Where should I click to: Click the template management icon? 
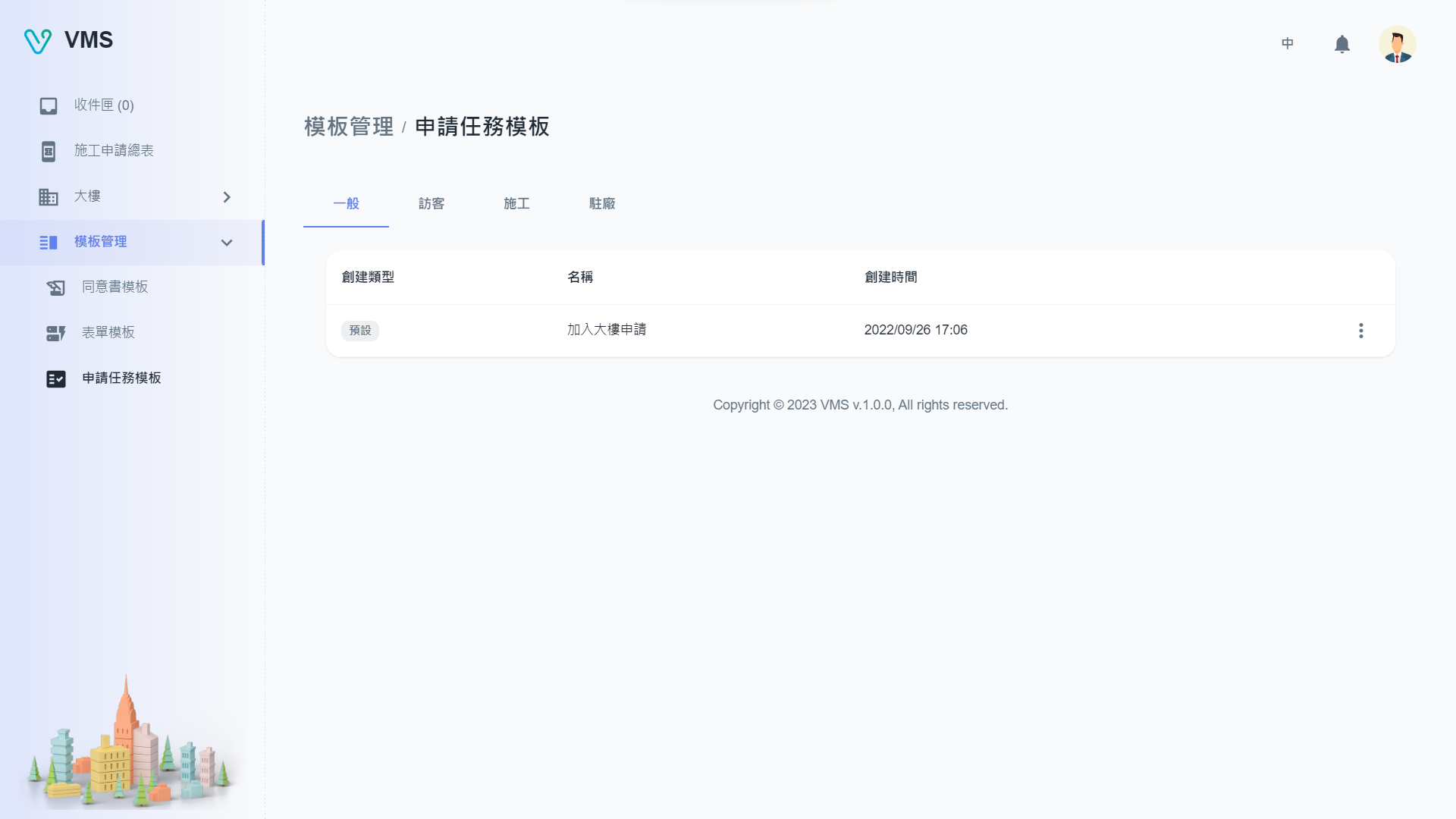[49, 243]
